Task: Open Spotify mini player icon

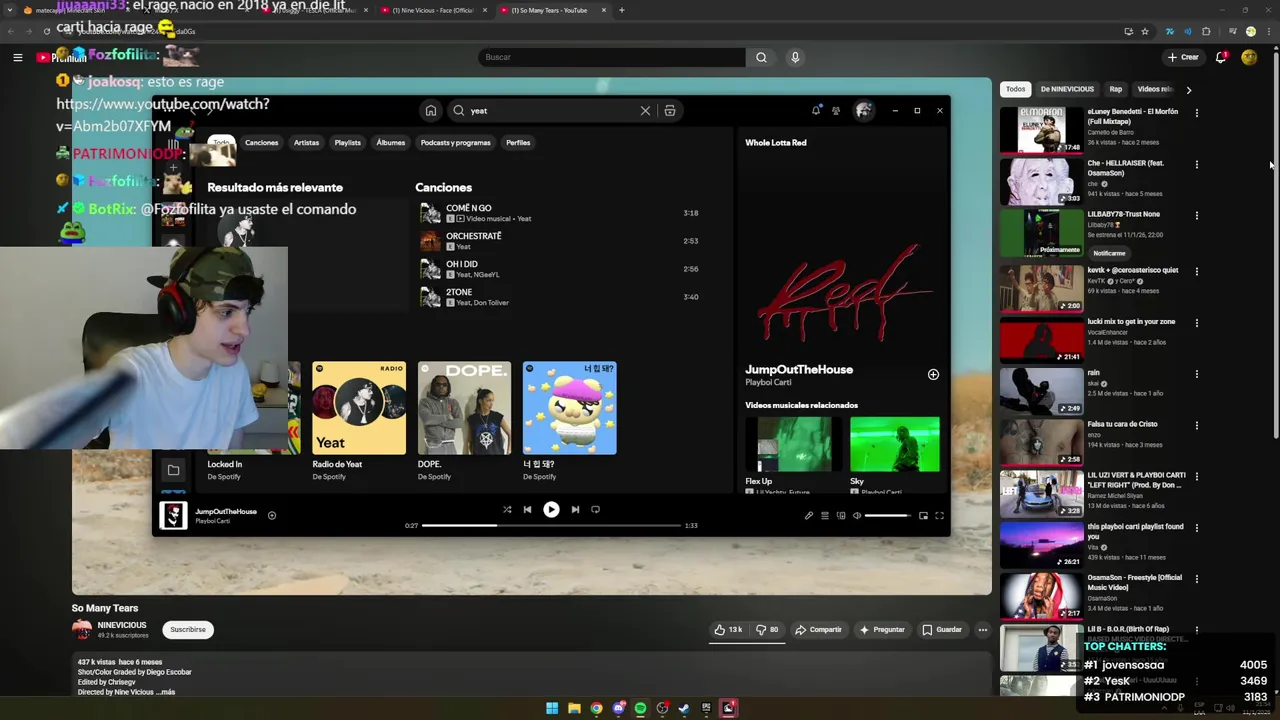Action: pos(923,516)
